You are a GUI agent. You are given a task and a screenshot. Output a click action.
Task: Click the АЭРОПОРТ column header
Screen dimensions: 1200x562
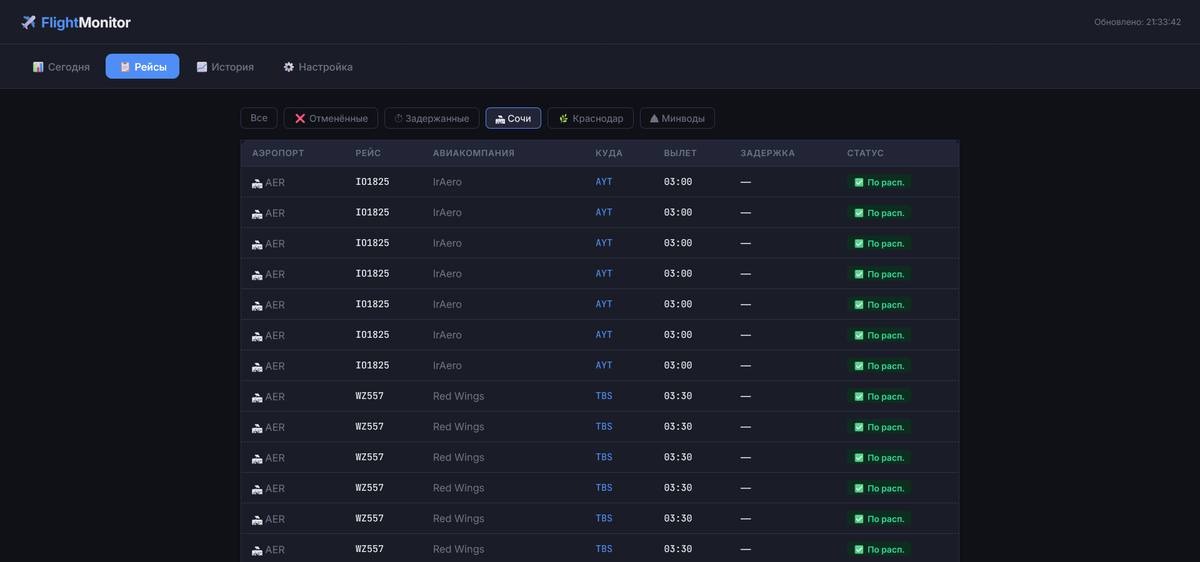click(278, 153)
